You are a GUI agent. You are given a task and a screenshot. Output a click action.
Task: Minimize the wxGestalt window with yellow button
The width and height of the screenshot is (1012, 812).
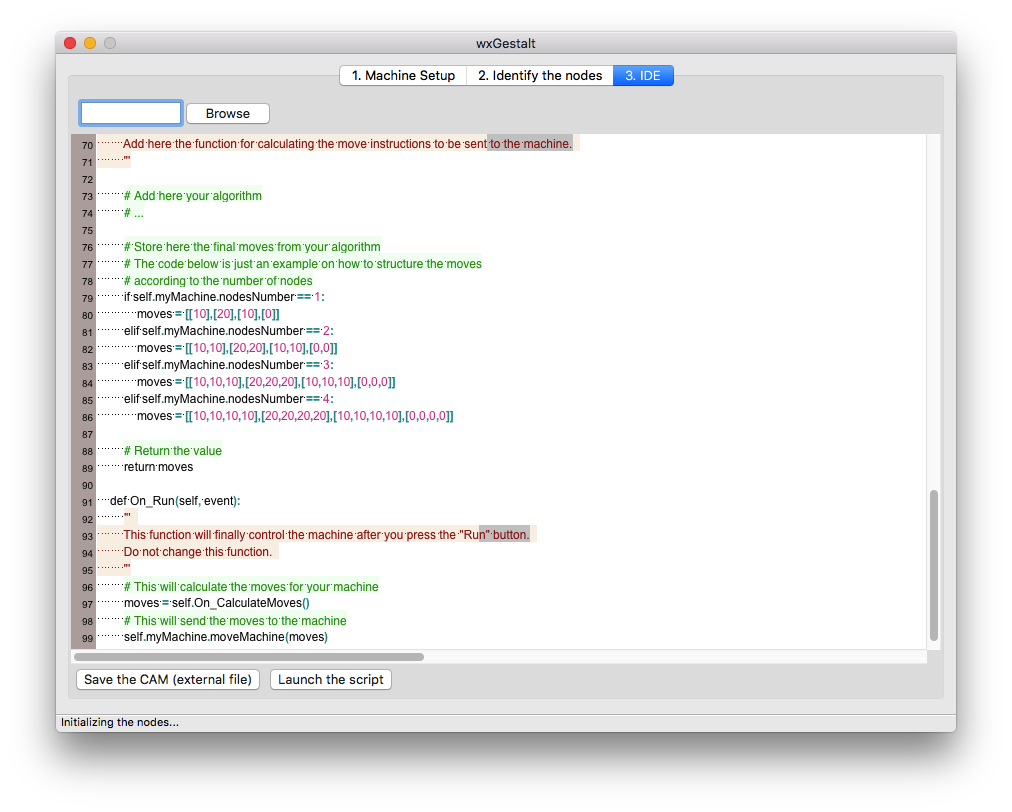click(x=90, y=43)
